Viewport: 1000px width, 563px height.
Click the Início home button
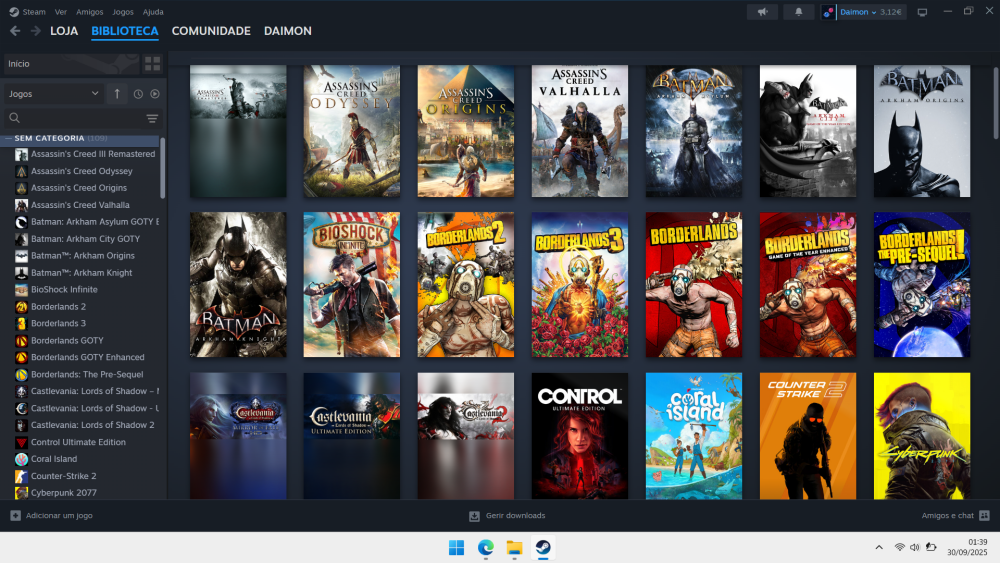coord(71,64)
